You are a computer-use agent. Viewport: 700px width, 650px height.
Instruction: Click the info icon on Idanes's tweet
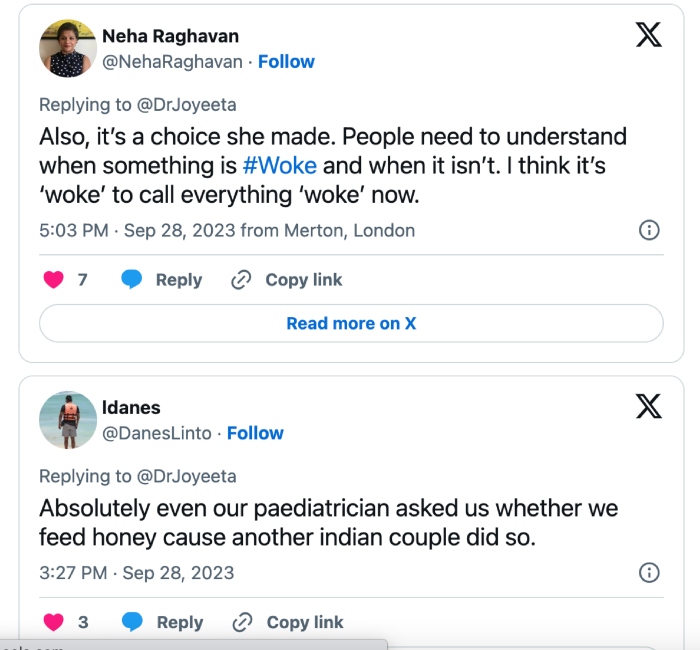pyautogui.click(x=649, y=573)
